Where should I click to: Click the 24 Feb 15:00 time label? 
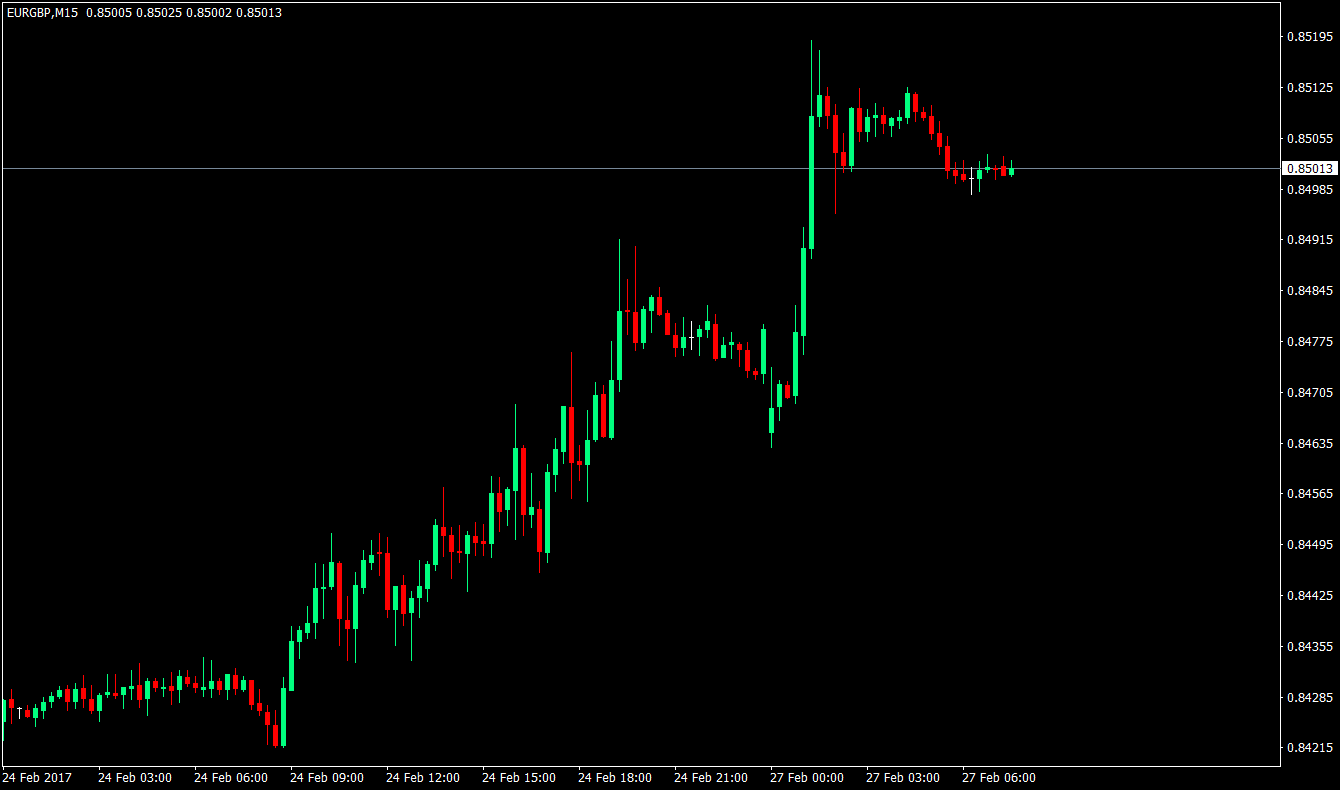tap(519, 777)
